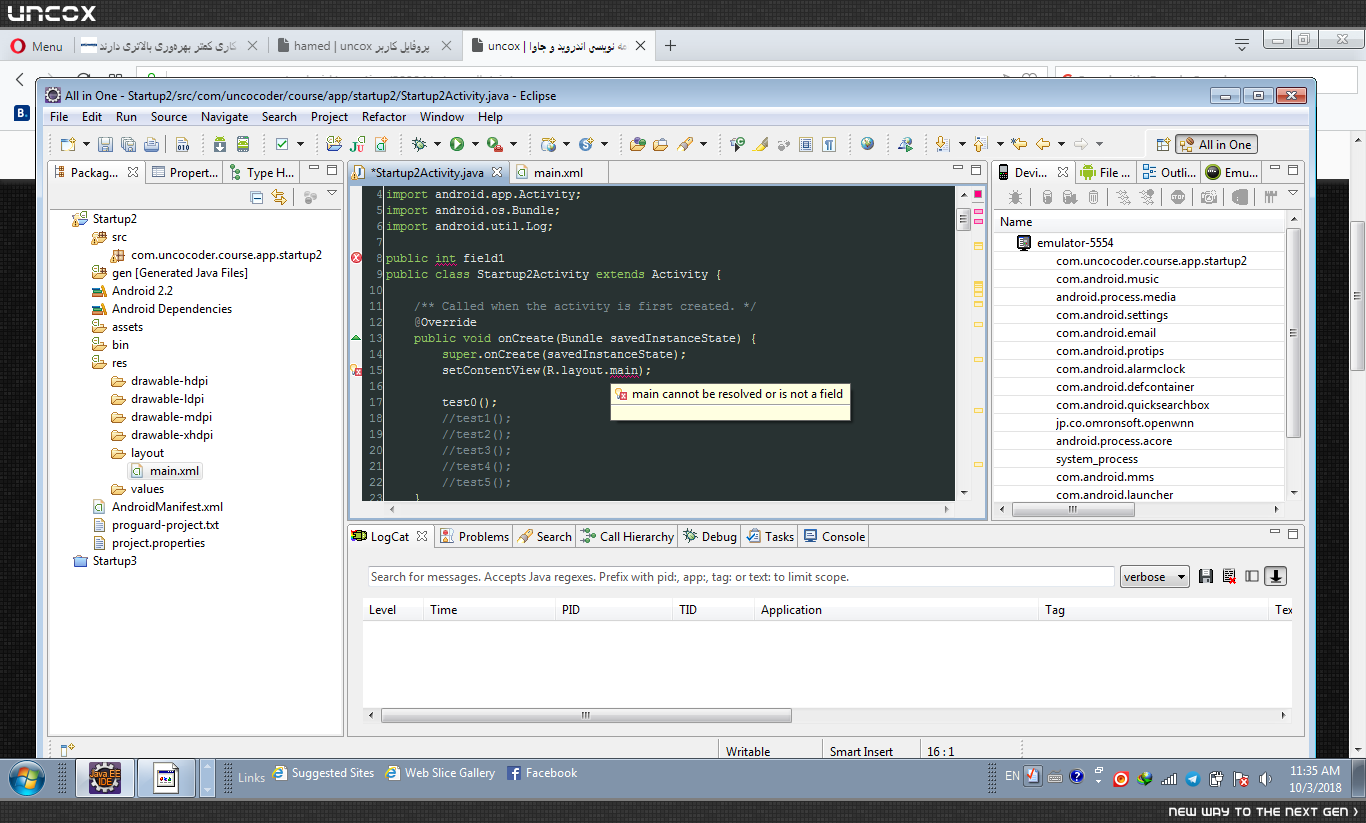Select the Startup3 project
Image resolution: width=1366 pixels, height=823 pixels.
105,561
